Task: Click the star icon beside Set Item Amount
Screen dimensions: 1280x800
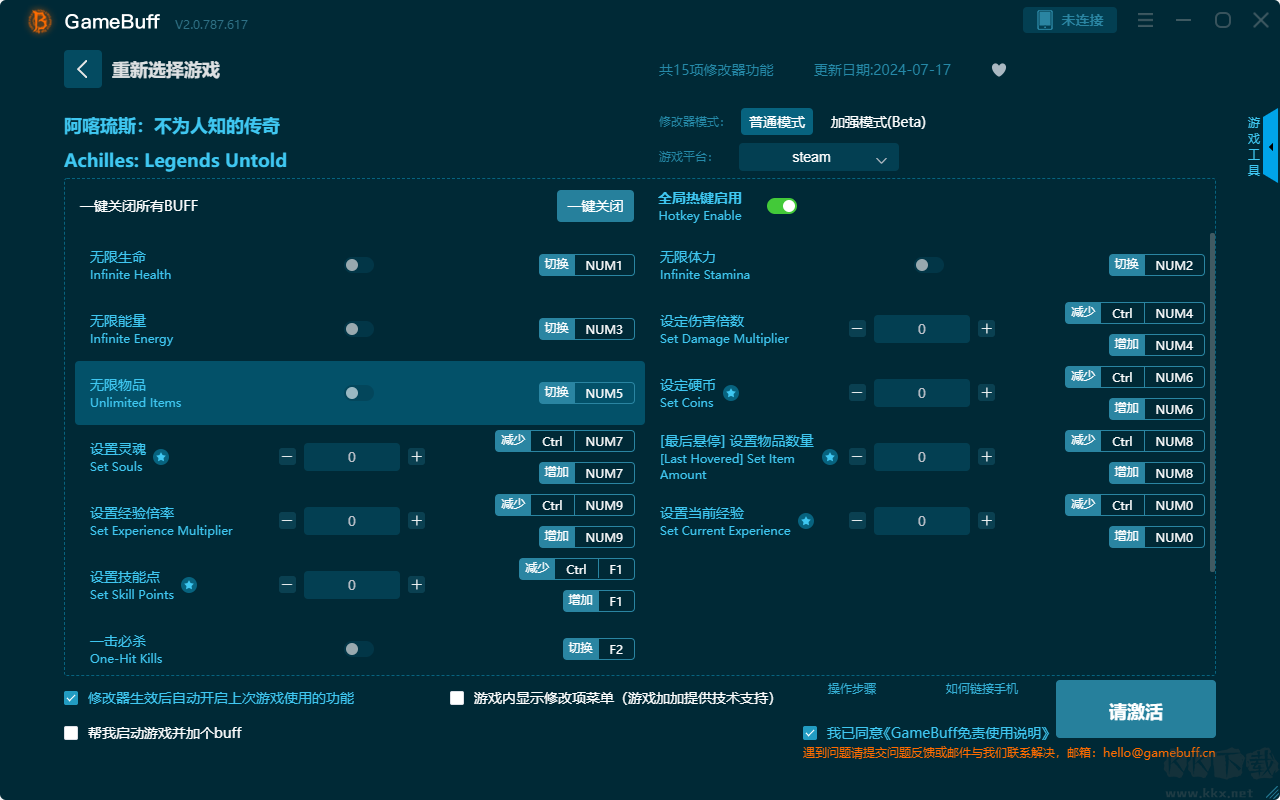Action: click(830, 457)
